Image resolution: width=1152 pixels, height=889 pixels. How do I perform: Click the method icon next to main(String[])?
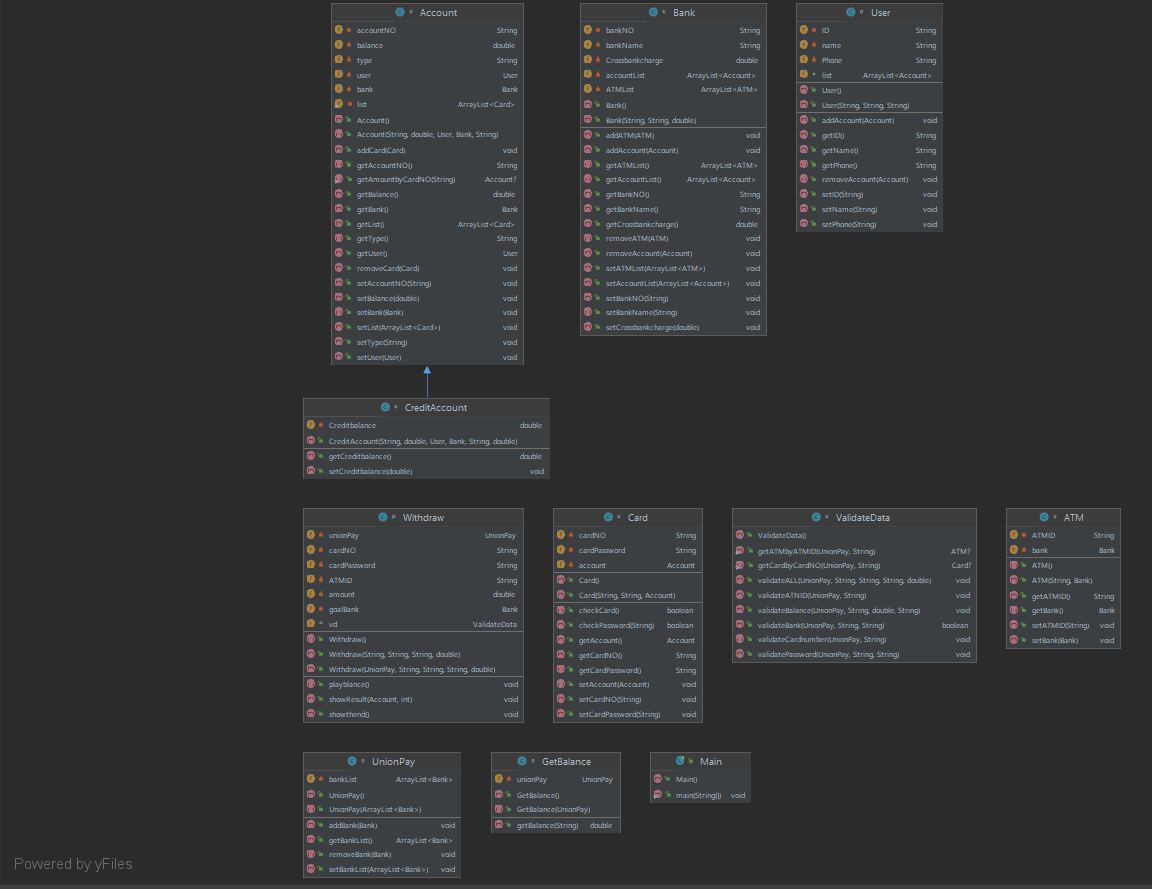[658, 795]
